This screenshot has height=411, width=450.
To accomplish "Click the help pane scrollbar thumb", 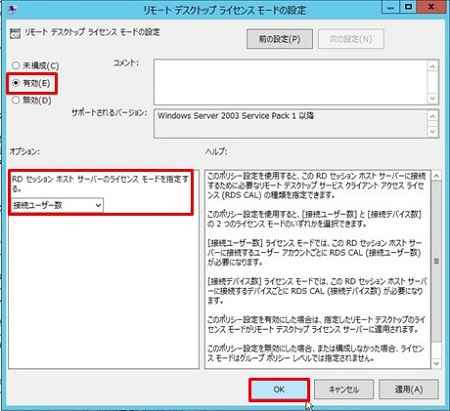I will point(436,261).
